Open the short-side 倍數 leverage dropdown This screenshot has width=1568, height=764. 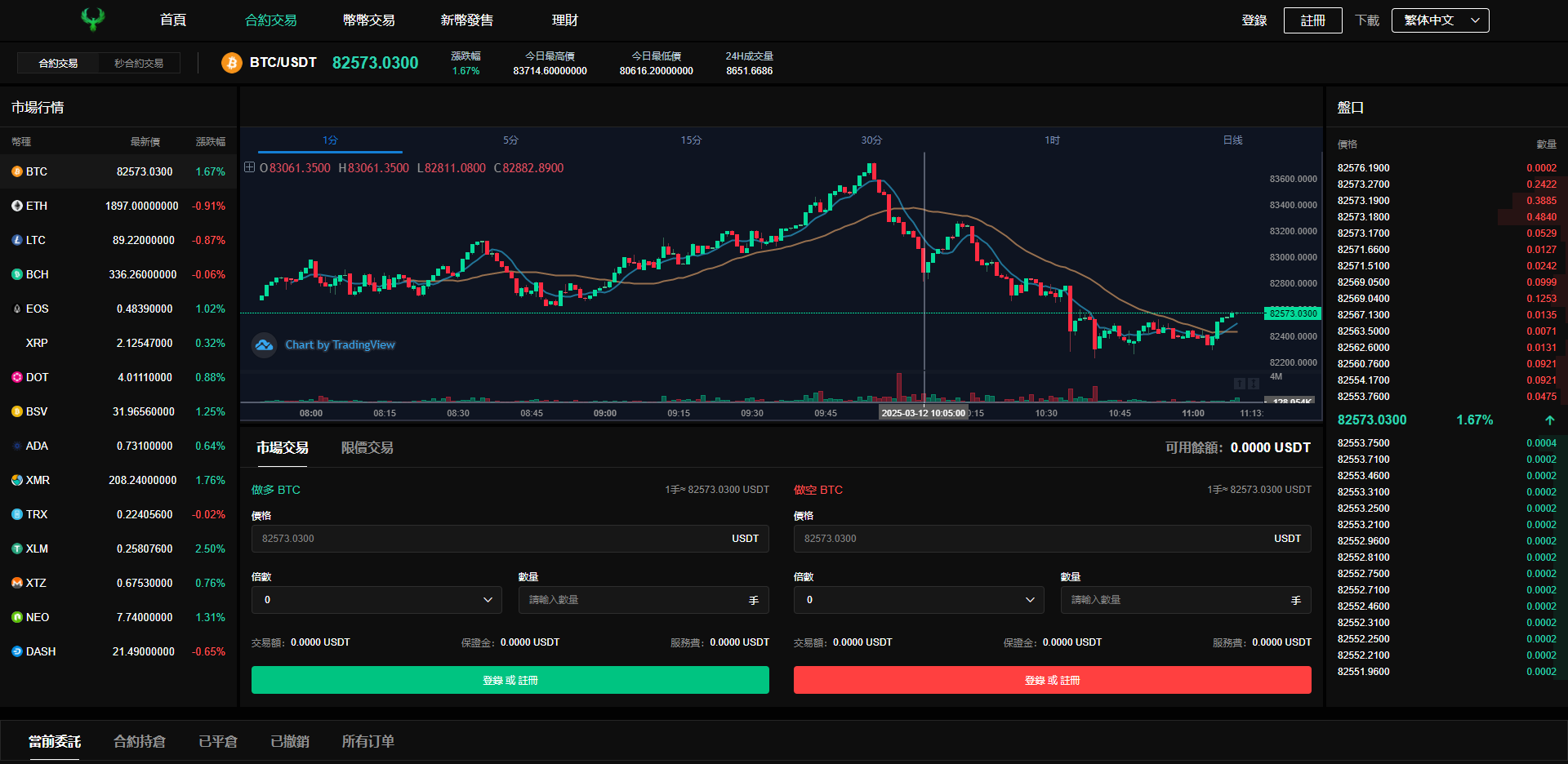[x=919, y=600]
